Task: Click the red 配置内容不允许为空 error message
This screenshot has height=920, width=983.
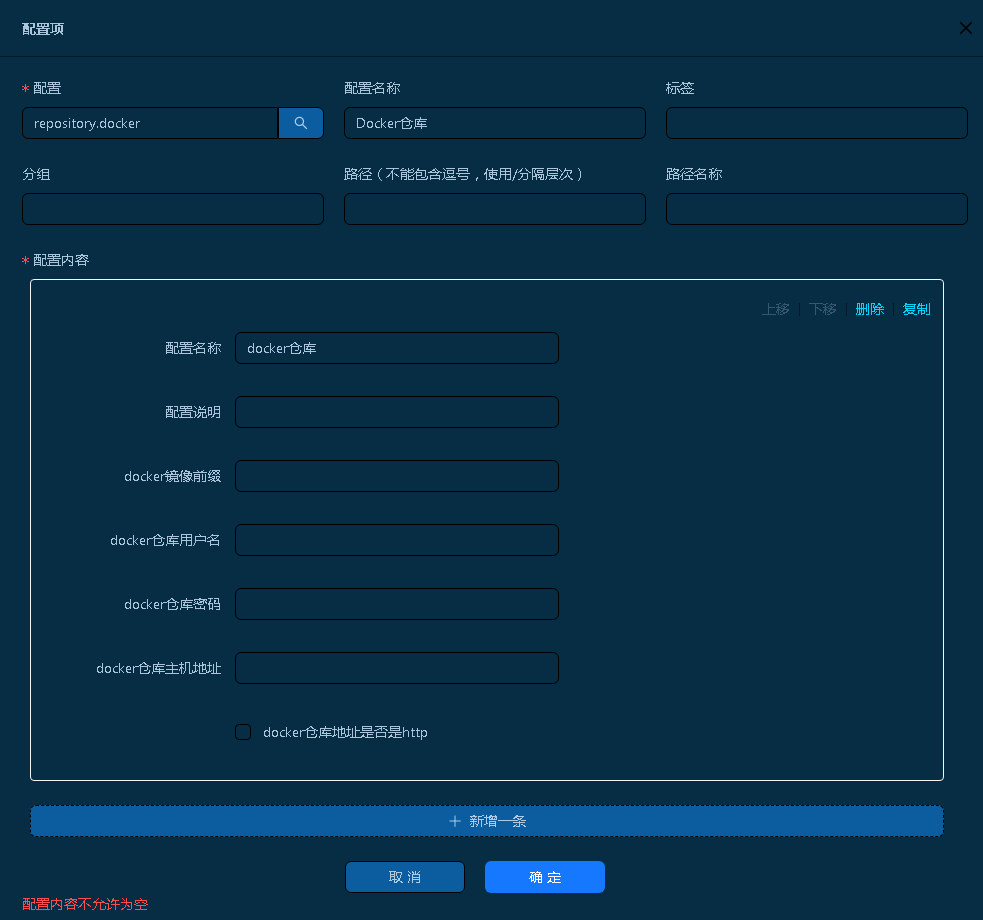Action: [x=85, y=904]
